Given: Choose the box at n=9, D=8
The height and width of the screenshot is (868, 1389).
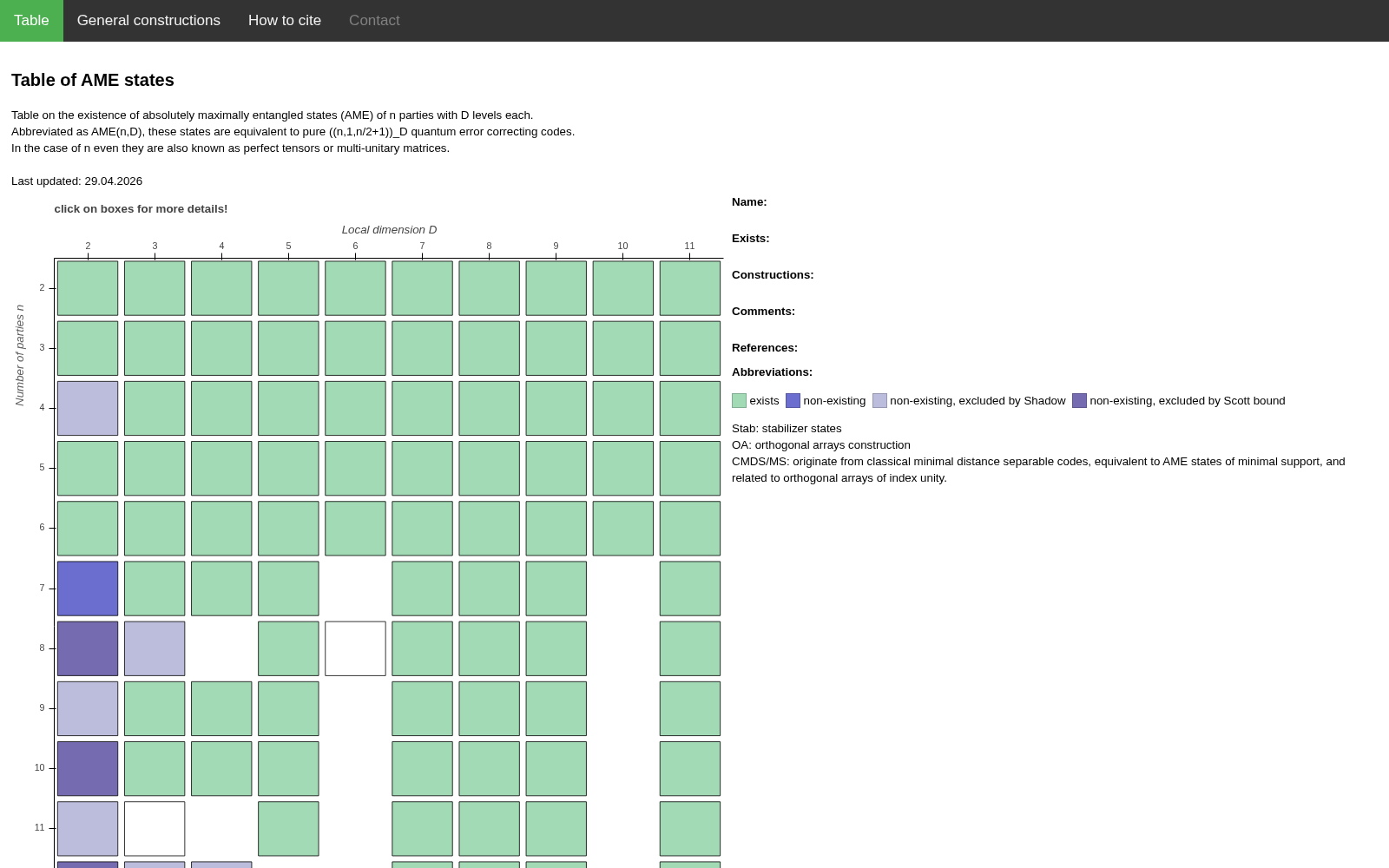Looking at the screenshot, I should point(489,708).
